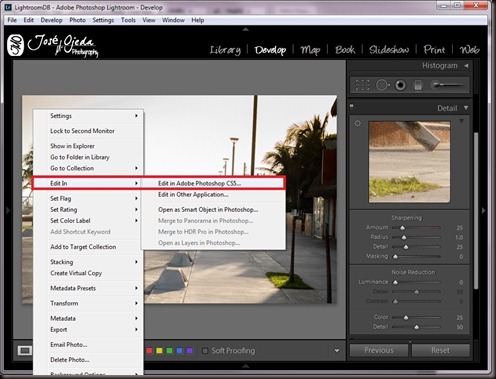Select the Spot Removal tool icon
The height and width of the screenshot is (379, 496).
pos(382,85)
